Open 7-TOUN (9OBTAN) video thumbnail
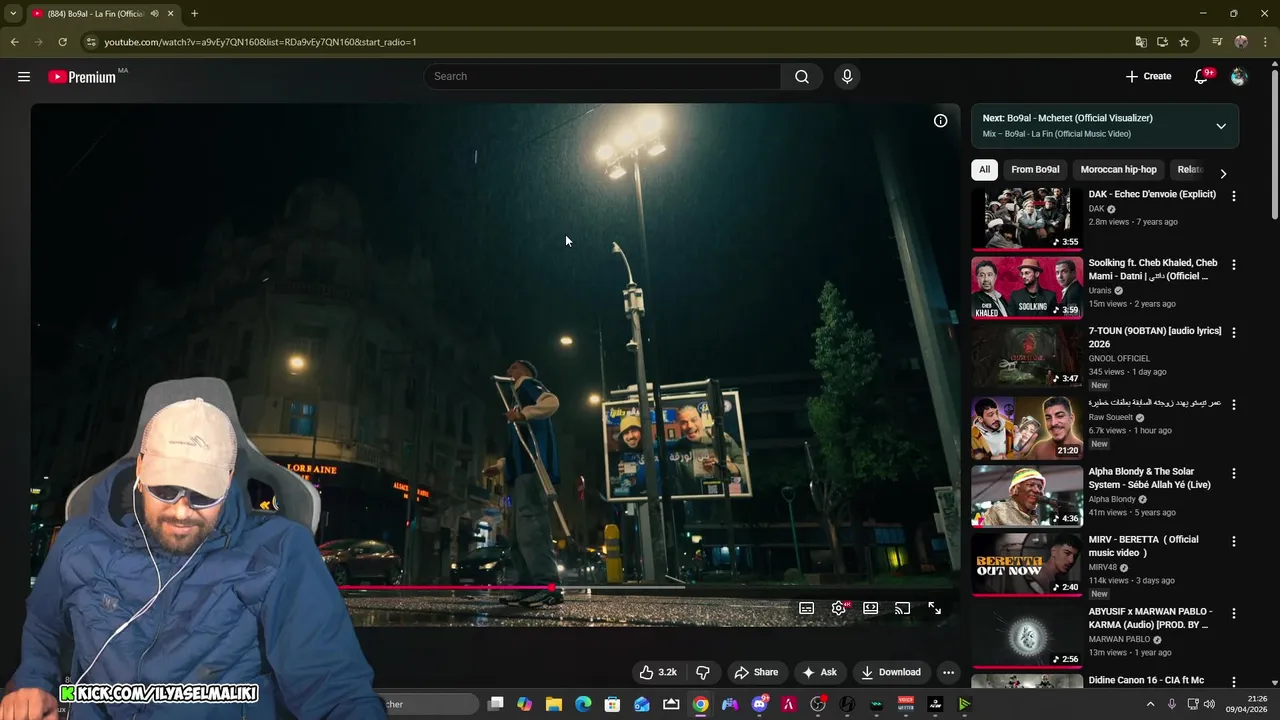1280x720 pixels. pos(1027,356)
